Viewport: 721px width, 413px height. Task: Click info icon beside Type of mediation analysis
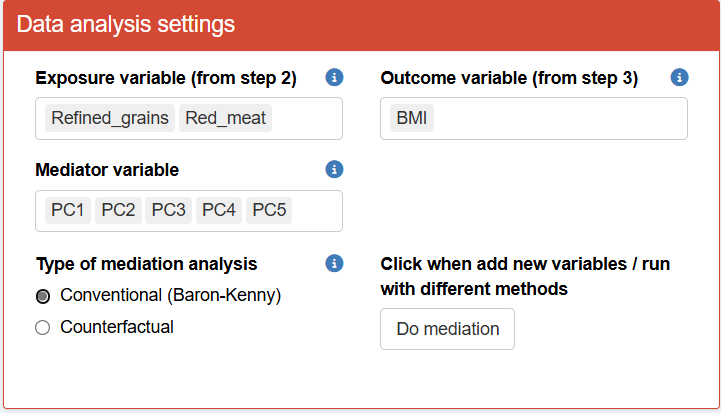tap(335, 263)
